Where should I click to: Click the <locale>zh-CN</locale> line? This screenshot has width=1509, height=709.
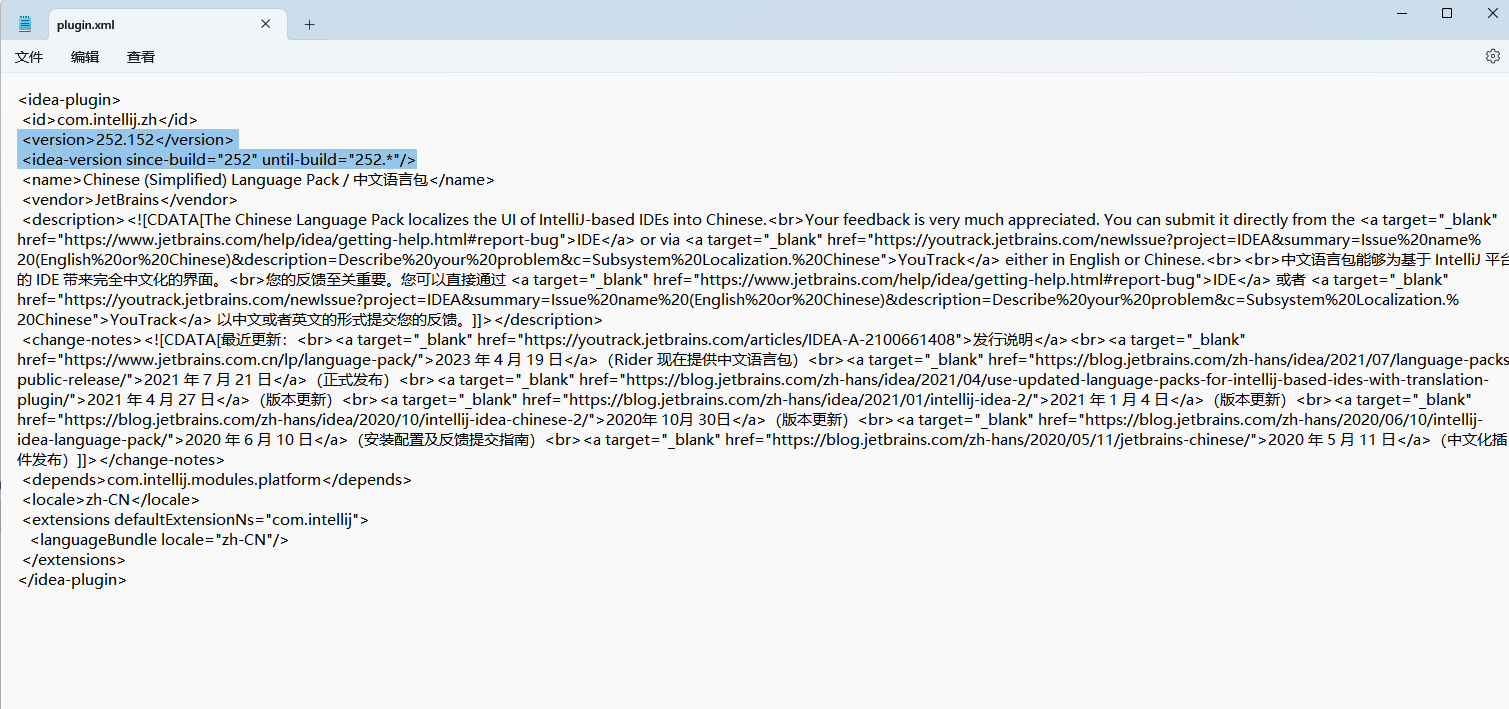tap(111, 500)
